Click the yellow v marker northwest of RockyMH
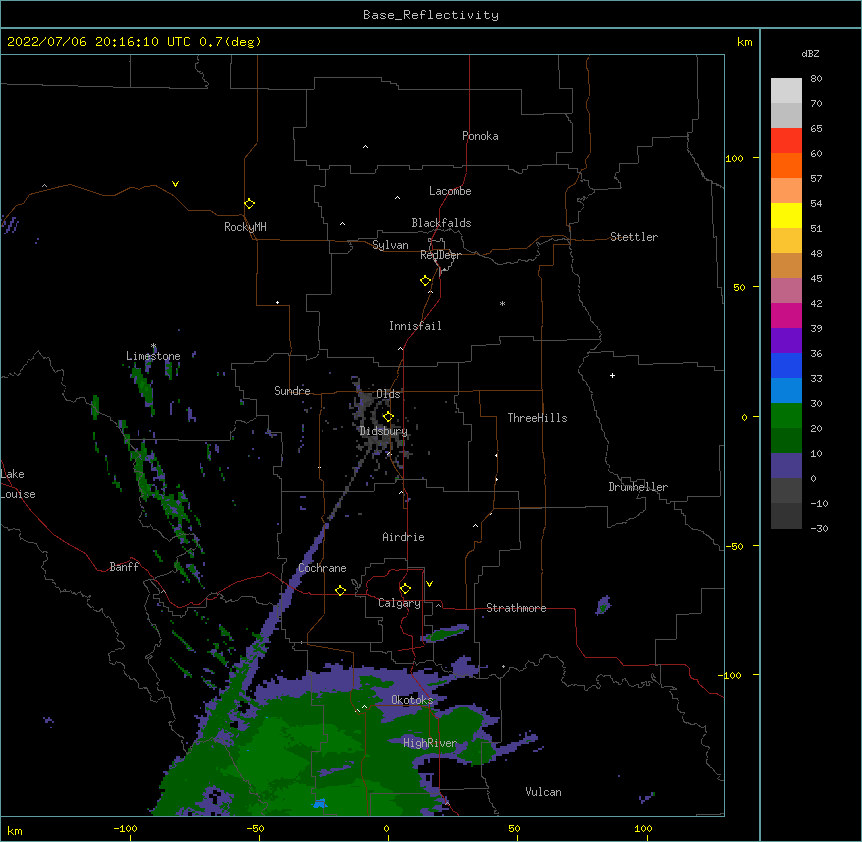862x842 pixels. coord(175,184)
